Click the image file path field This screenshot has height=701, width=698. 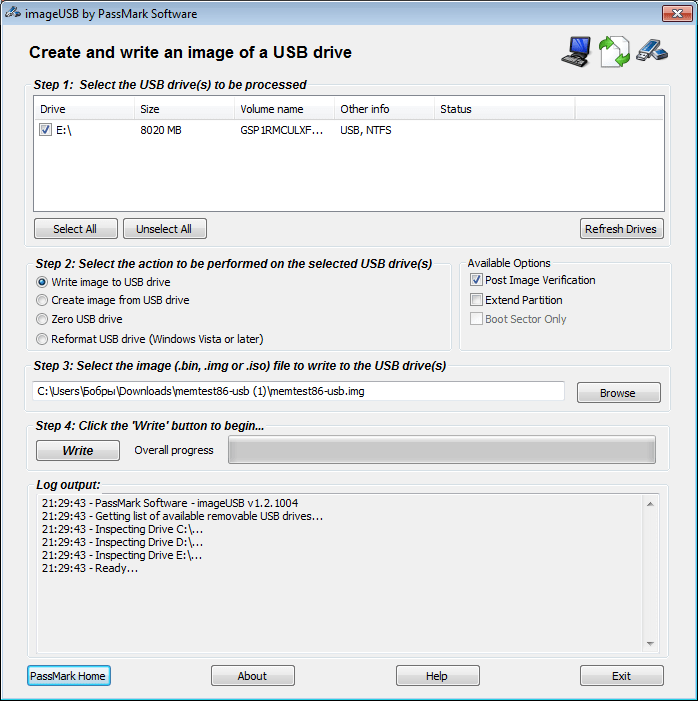[298, 391]
